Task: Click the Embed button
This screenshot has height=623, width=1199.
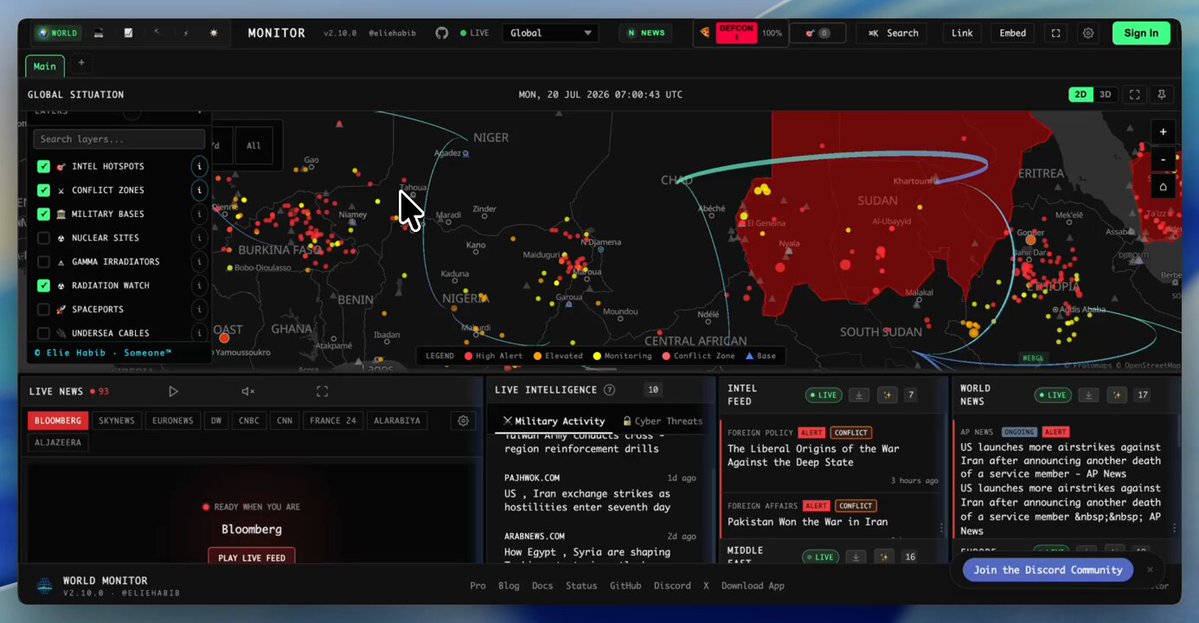Action: point(1012,33)
